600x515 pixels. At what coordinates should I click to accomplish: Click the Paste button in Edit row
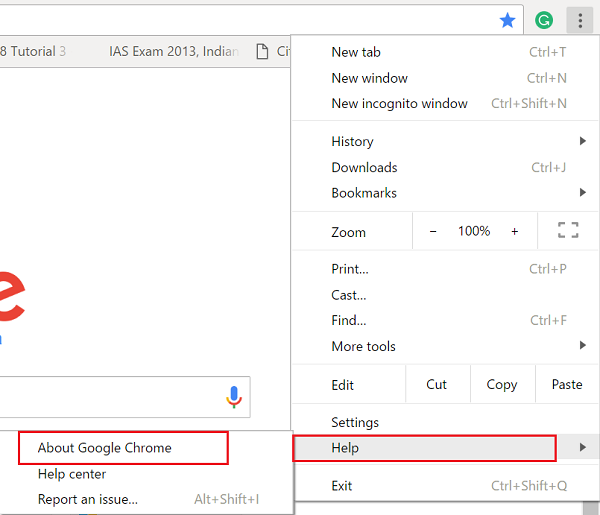click(567, 384)
